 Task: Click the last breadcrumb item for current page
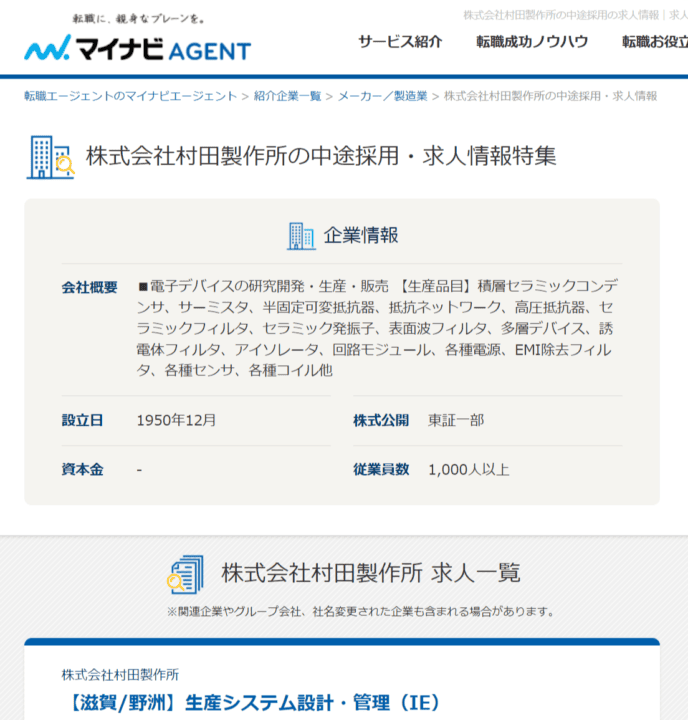coord(550,96)
